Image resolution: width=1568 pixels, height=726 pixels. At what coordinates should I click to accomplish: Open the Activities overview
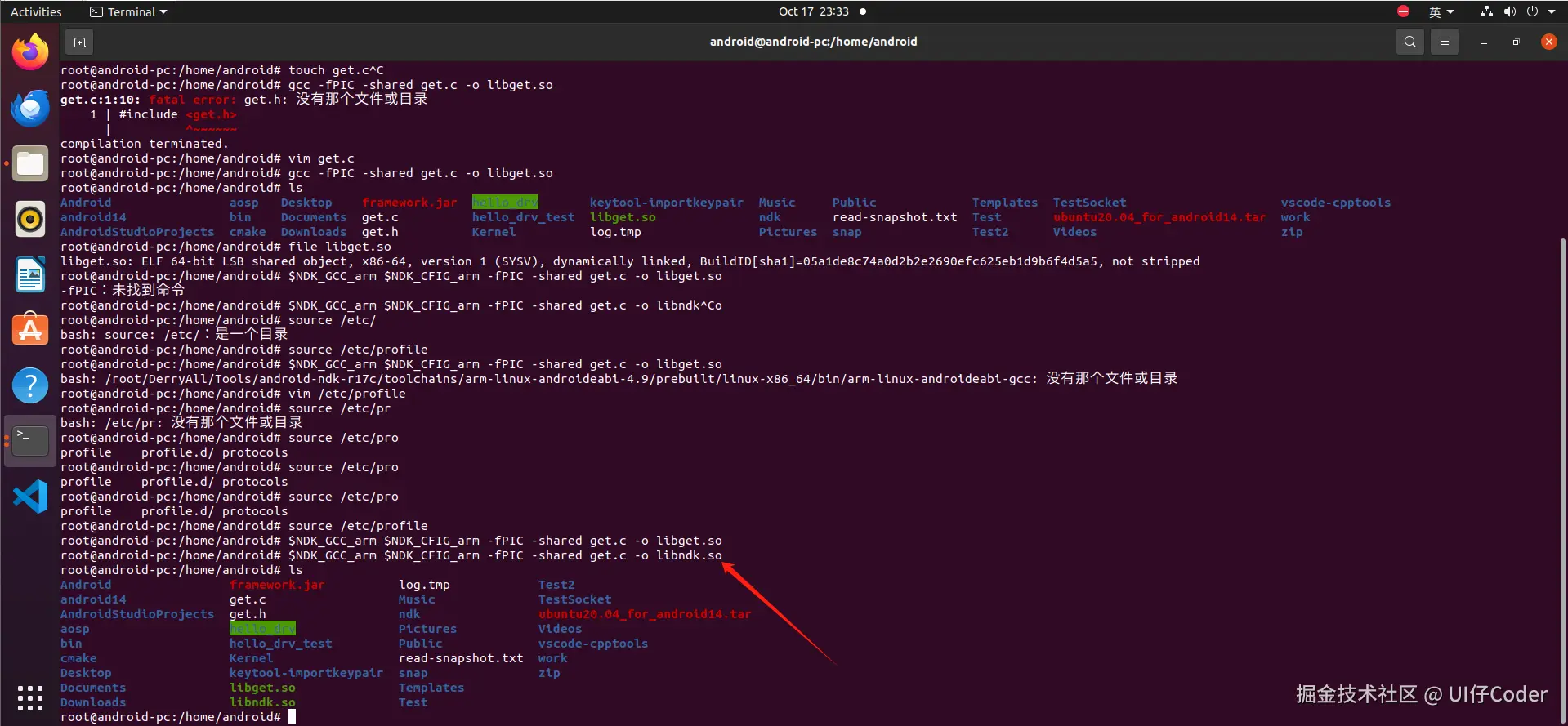click(x=36, y=11)
